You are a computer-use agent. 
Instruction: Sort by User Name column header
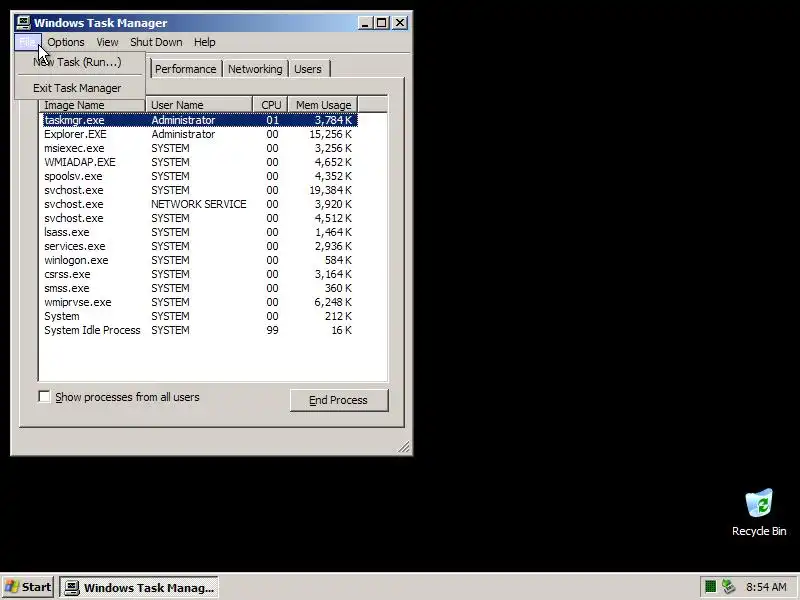(x=199, y=105)
